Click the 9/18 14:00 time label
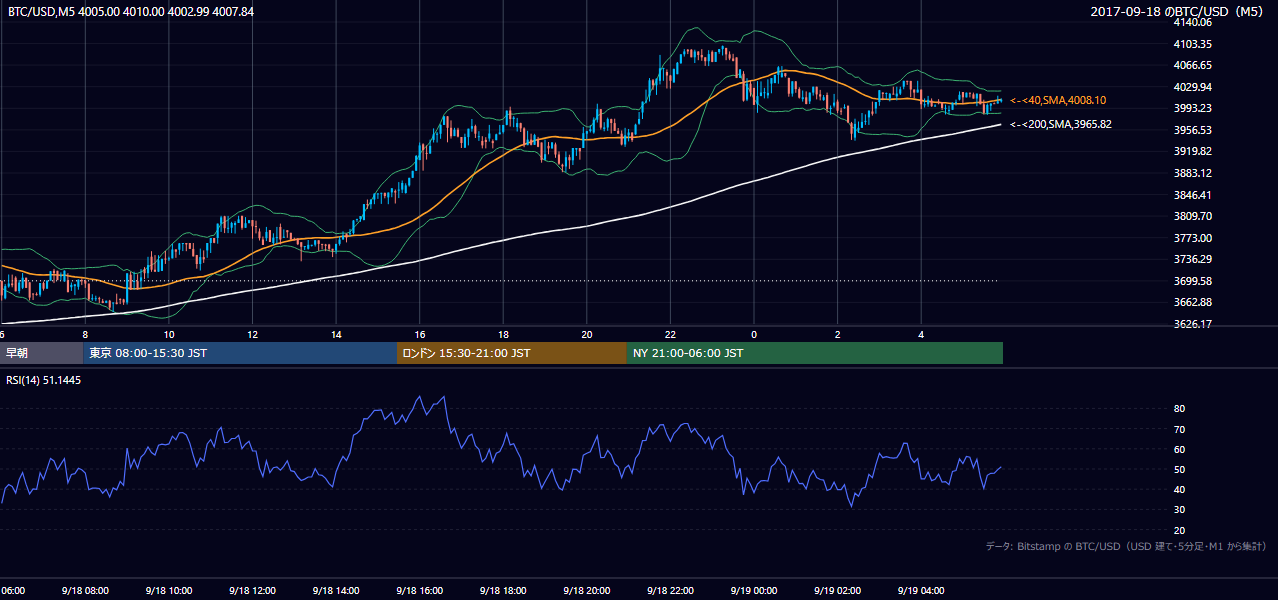 pos(334,591)
